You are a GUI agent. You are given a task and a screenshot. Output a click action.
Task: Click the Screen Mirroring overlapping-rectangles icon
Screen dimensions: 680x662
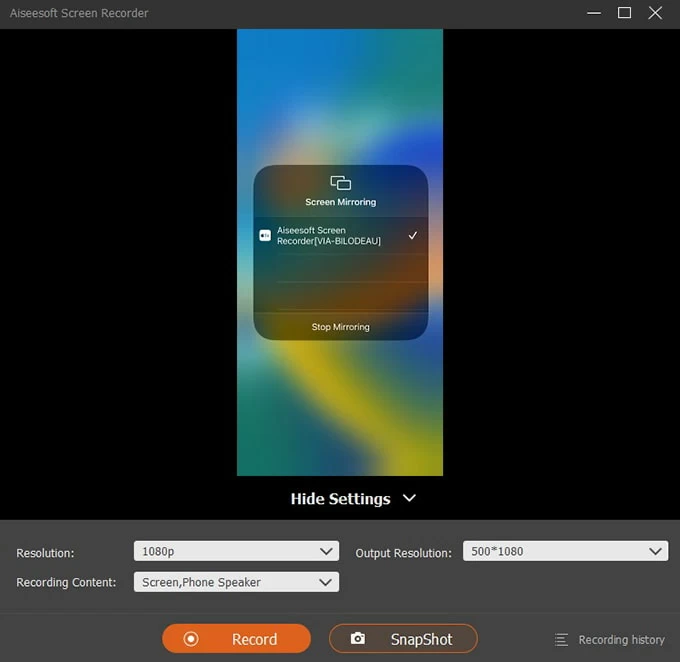click(340, 182)
